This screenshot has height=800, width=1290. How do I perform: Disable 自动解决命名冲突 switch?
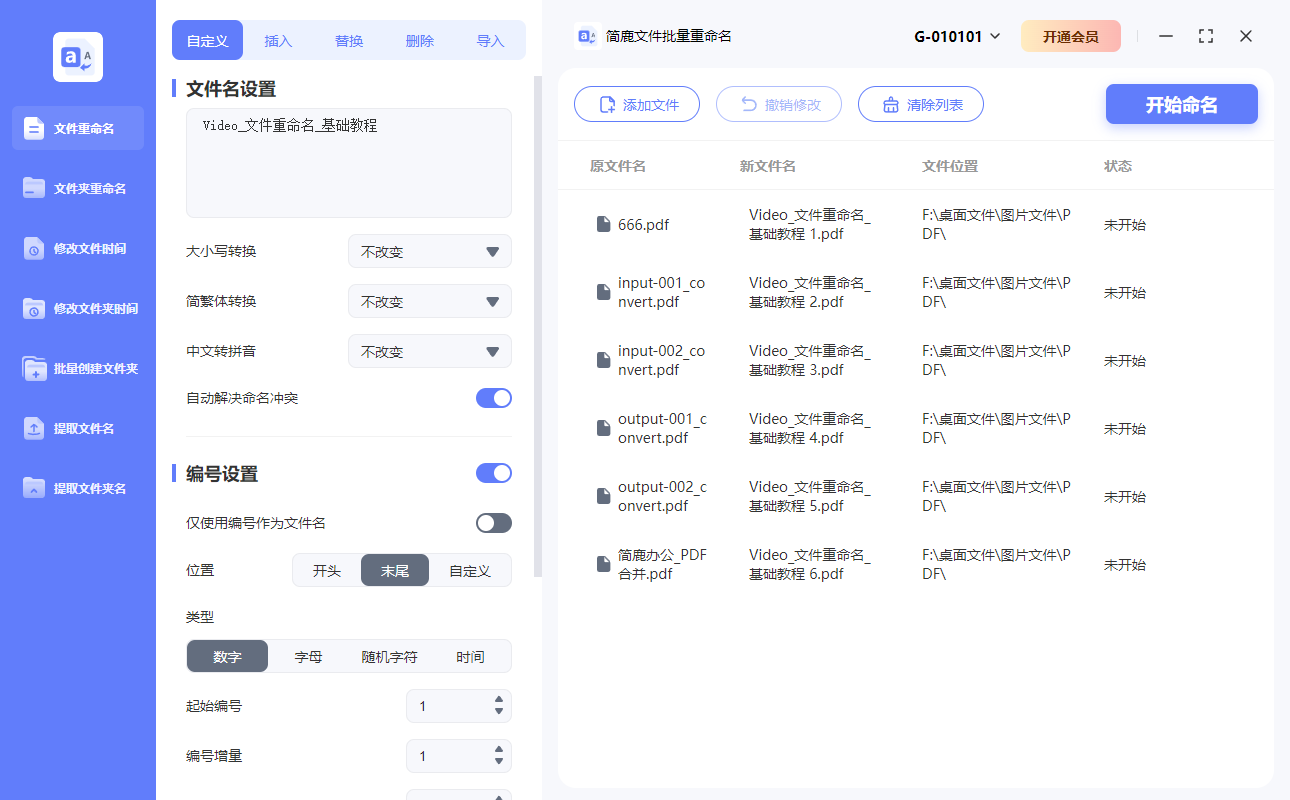(x=493, y=397)
